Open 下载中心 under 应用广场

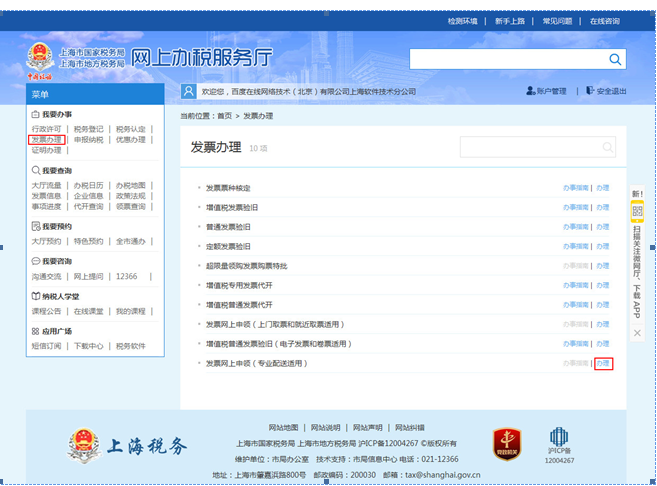point(88,346)
